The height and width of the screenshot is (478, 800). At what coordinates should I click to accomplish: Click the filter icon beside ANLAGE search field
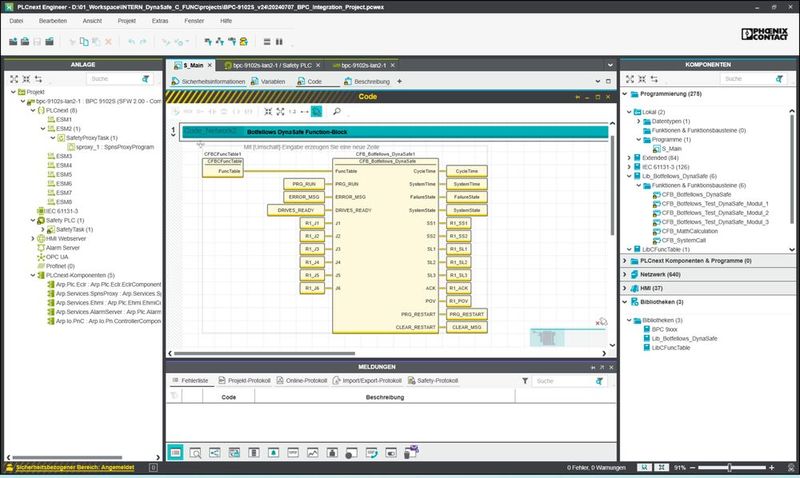click(147, 78)
